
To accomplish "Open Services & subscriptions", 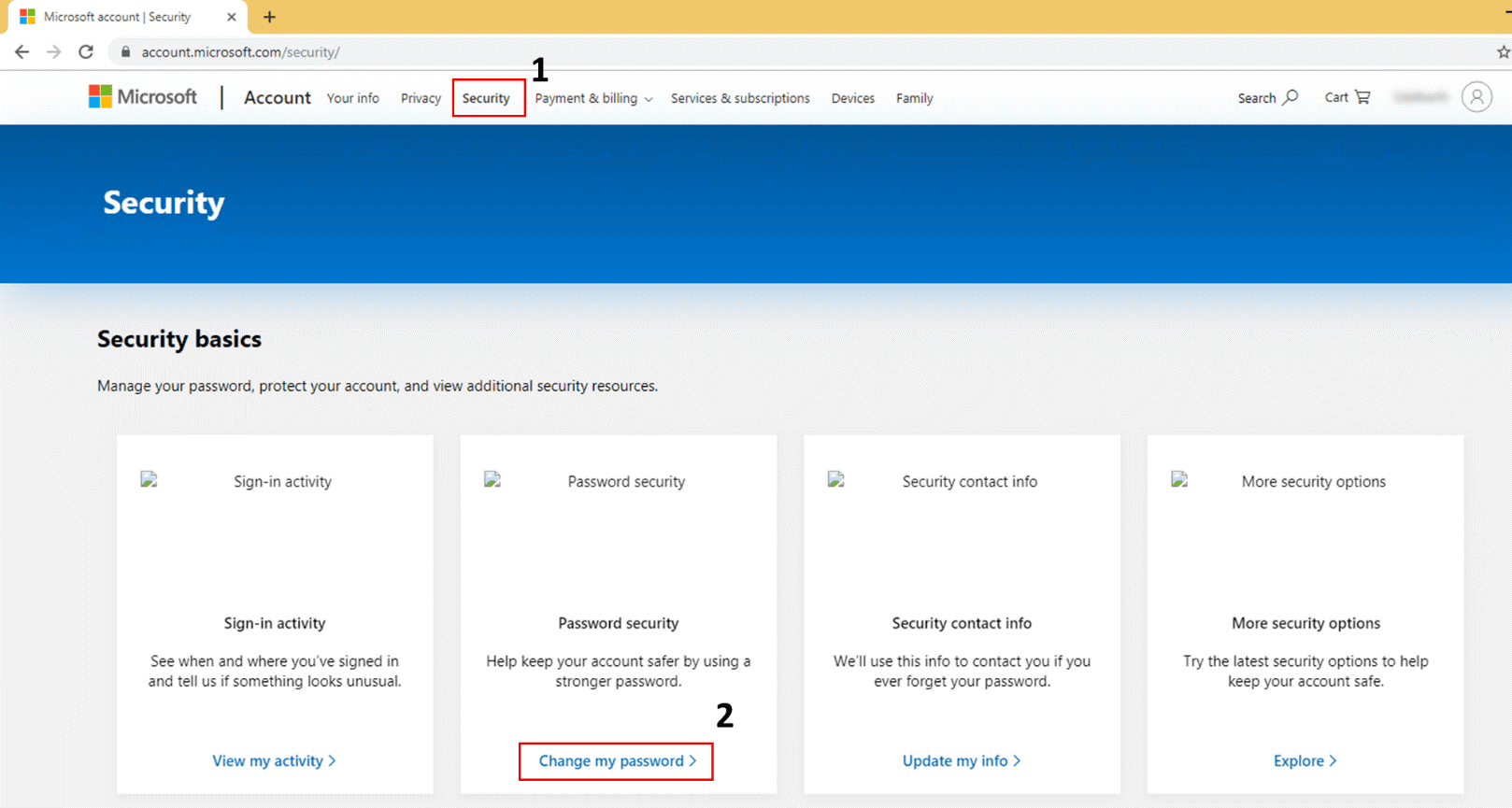I will click(x=740, y=98).
